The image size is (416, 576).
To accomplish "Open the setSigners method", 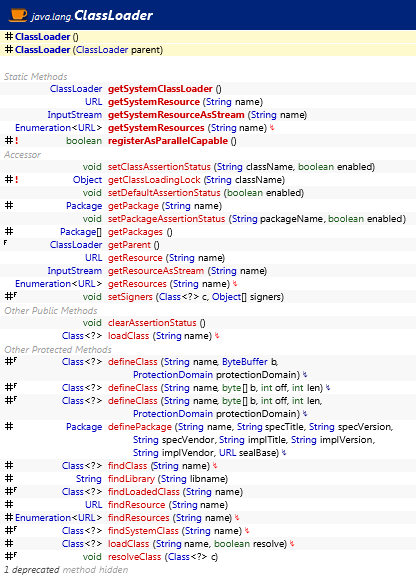I will (x=130, y=297).
